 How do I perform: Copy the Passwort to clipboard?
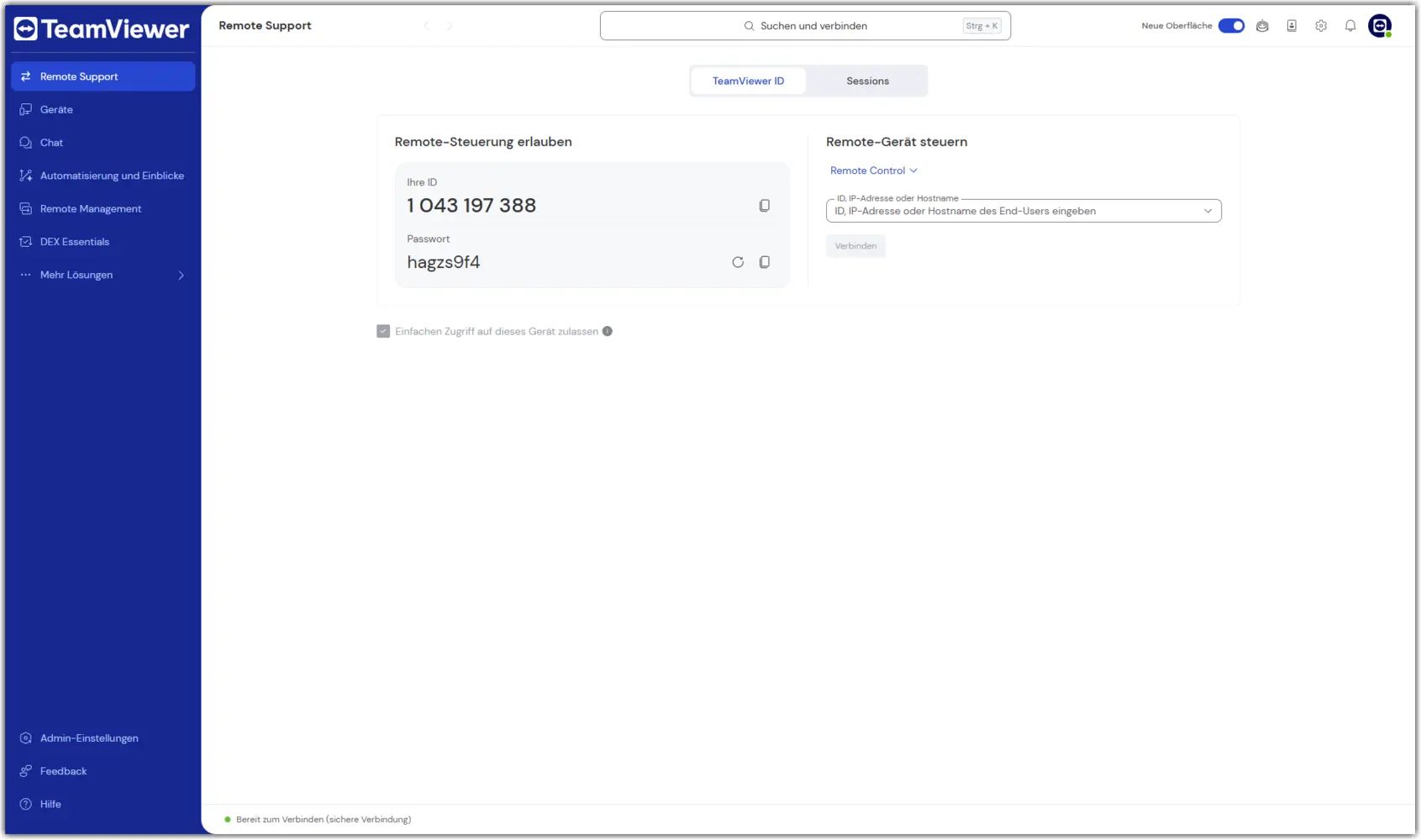click(x=765, y=262)
